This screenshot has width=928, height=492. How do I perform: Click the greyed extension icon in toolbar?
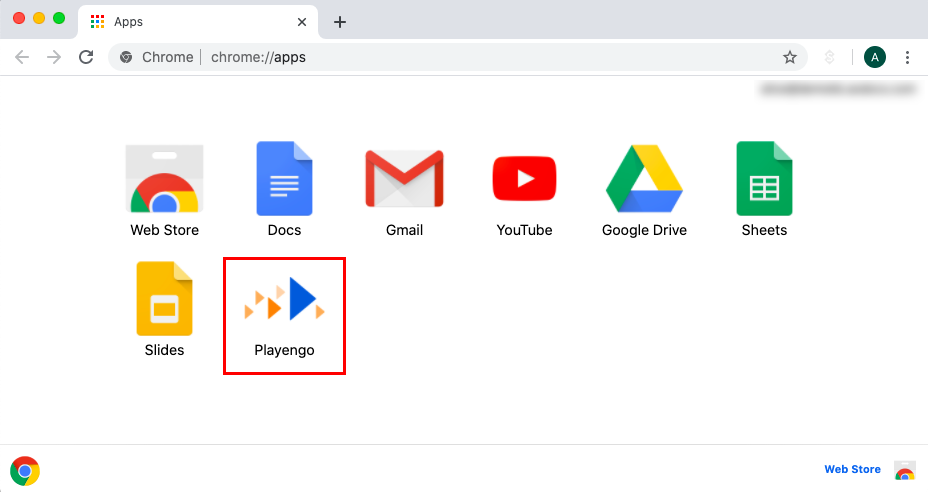point(830,57)
